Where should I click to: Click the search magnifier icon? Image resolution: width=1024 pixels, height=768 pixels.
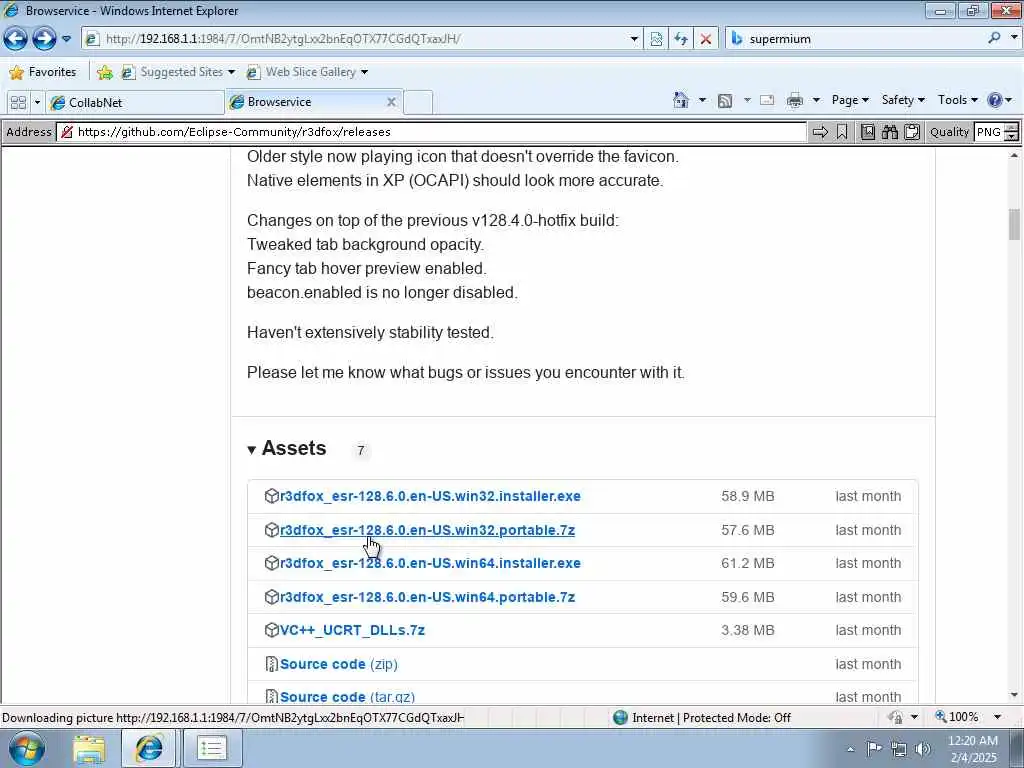click(x=995, y=38)
